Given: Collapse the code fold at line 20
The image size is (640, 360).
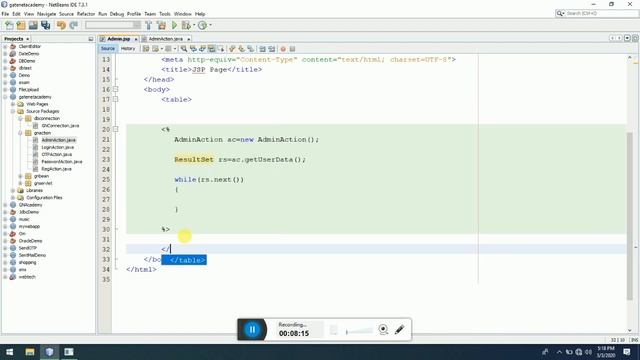Looking at the screenshot, I should [x=116, y=129].
